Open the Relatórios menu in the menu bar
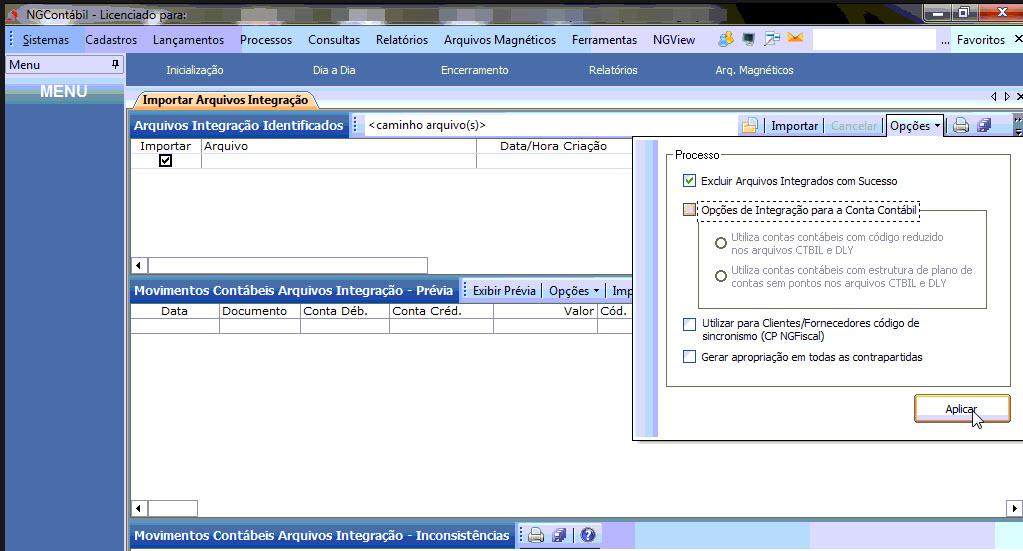The image size is (1023, 551). tap(401, 40)
